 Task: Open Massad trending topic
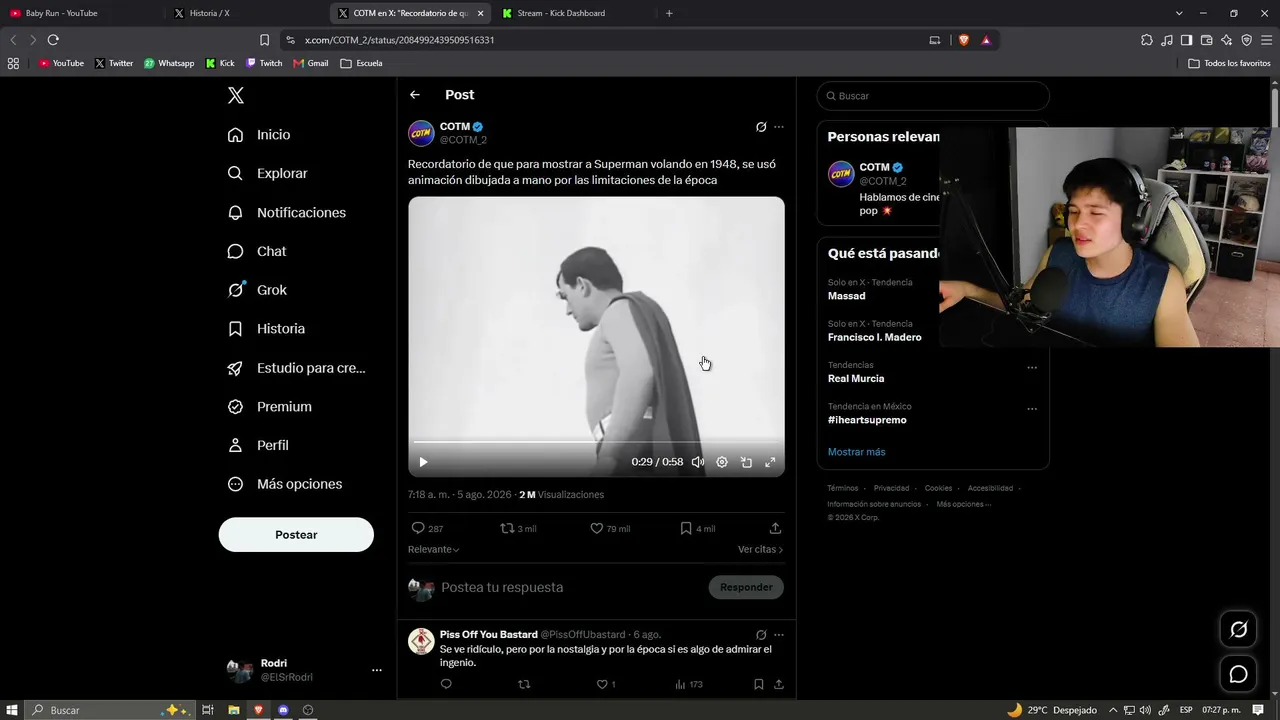click(x=846, y=296)
